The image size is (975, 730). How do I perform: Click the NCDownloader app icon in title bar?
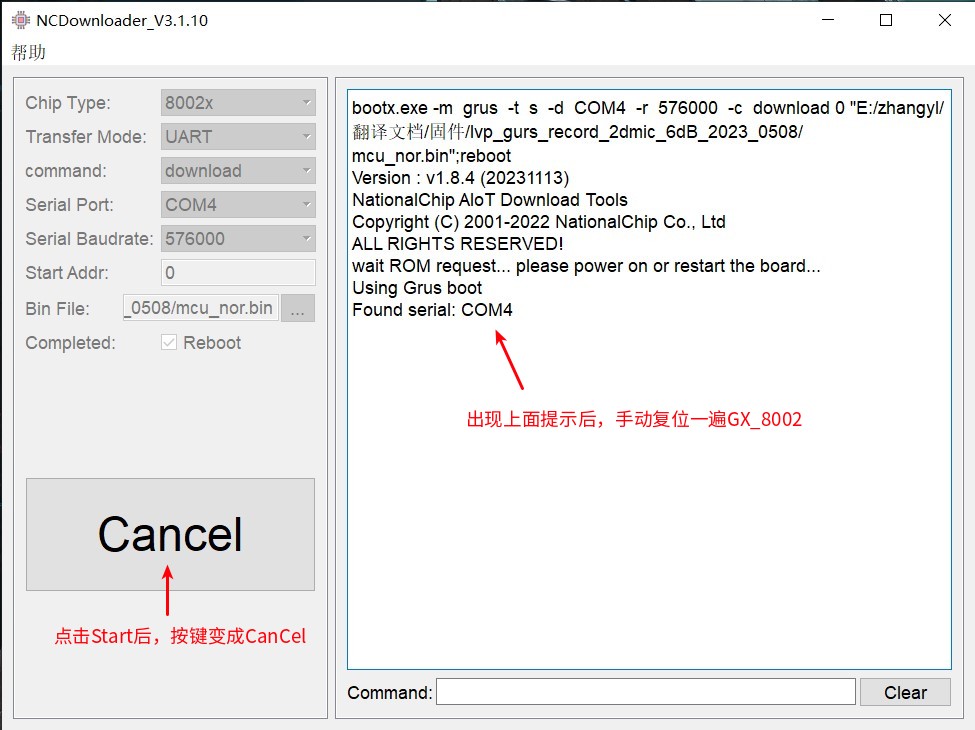pos(21,21)
